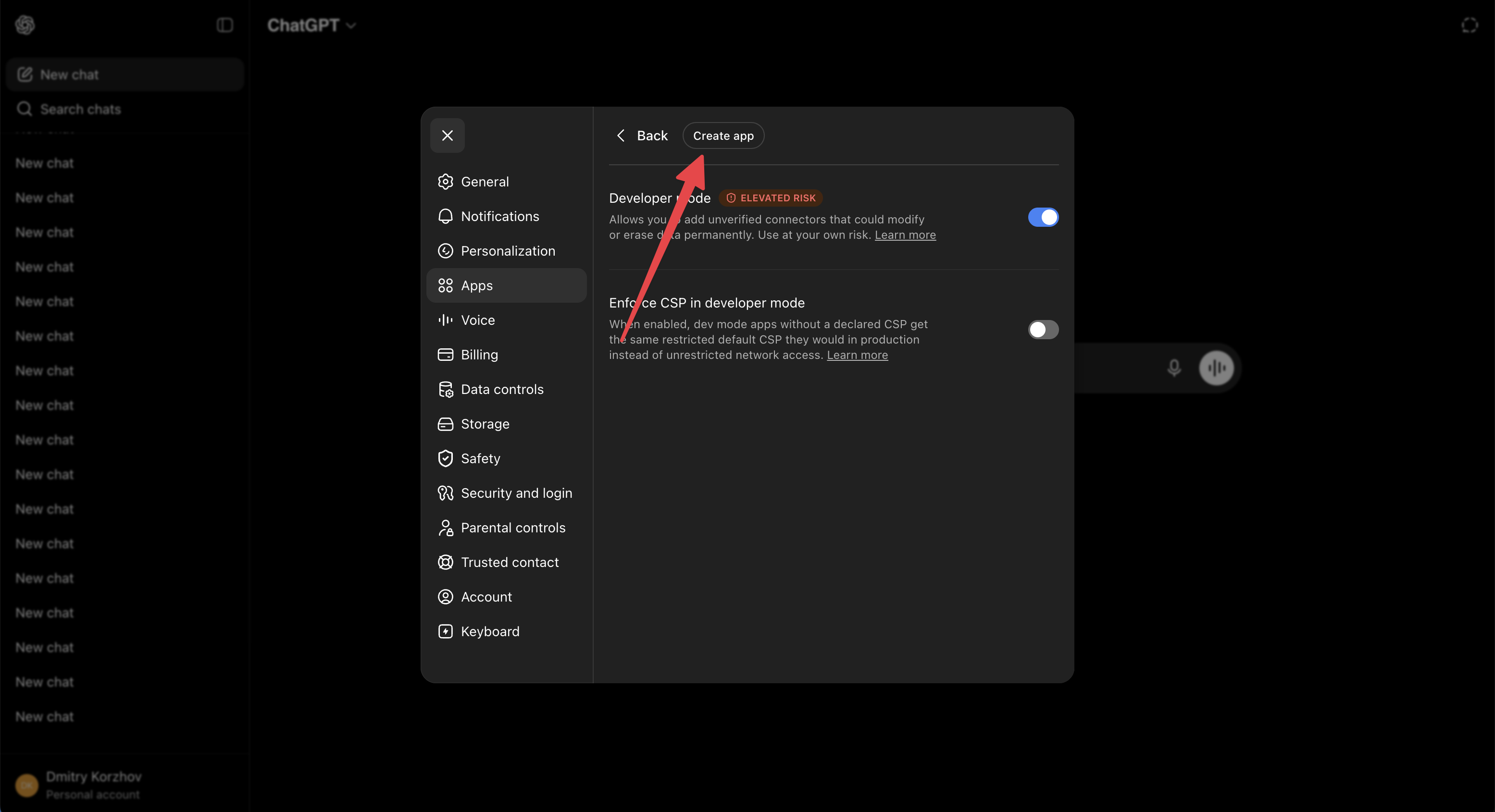Viewport: 1495px width, 812px height.
Task: Click the Data controls database icon
Action: [445, 389]
